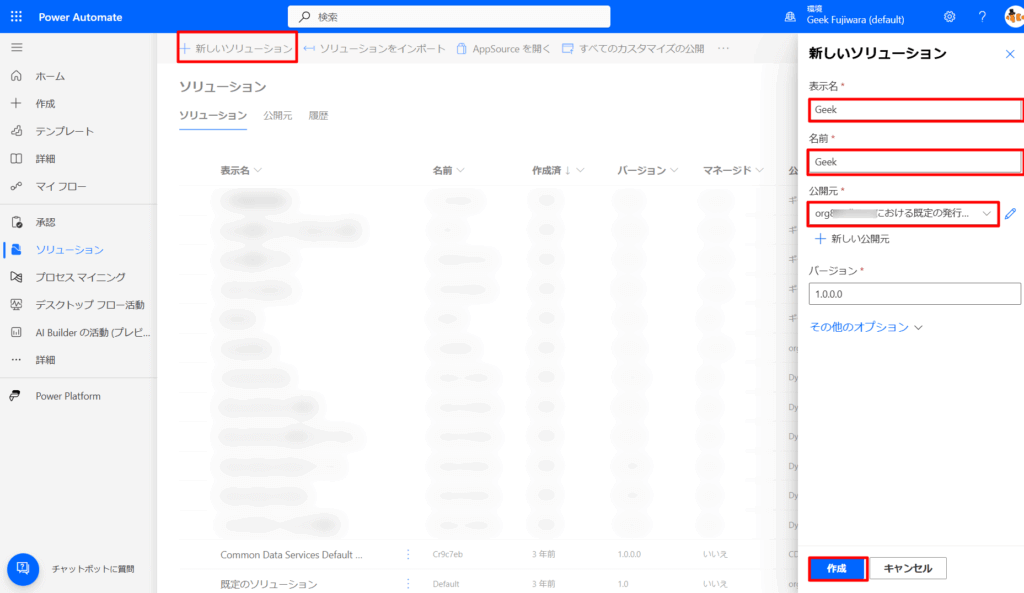Click the help question mark icon
This screenshot has height=593, width=1024.
(x=982, y=16)
